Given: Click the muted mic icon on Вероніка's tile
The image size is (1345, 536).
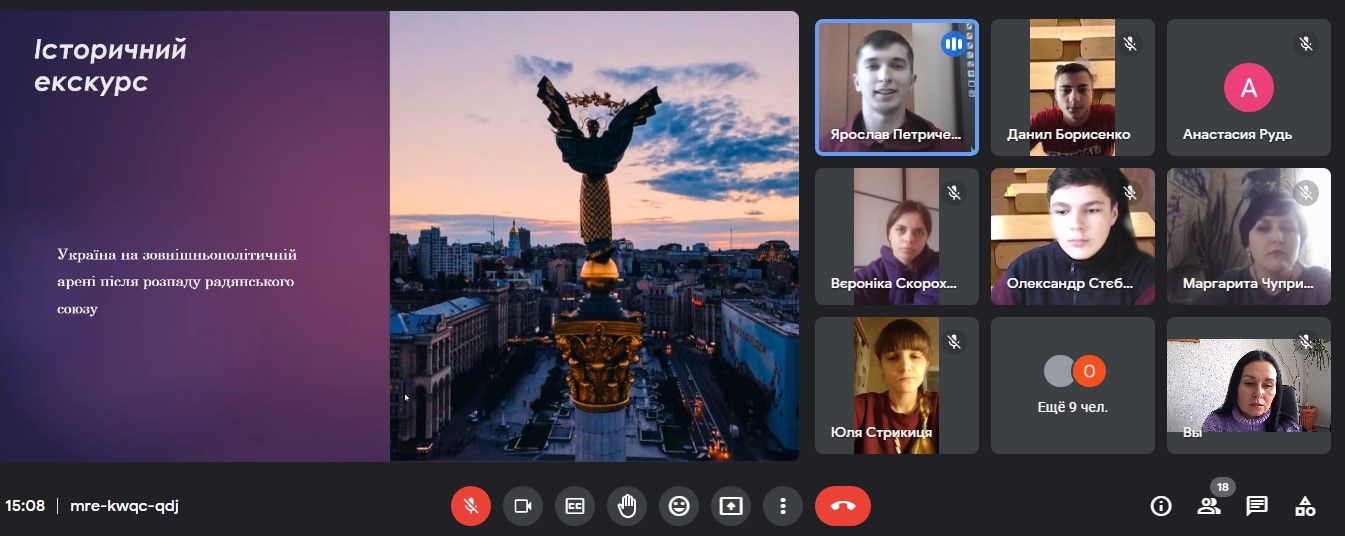Looking at the screenshot, I should point(954,193).
